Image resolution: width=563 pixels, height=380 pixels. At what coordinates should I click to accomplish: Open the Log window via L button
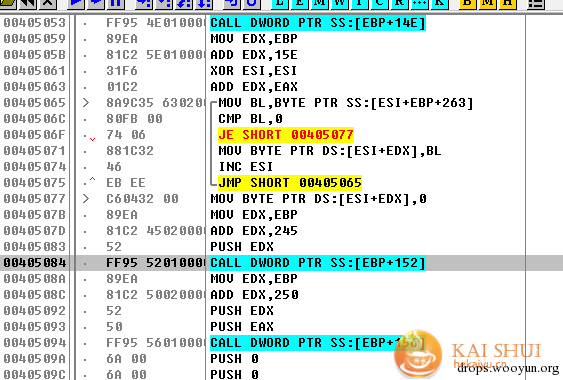(x=280, y=4)
